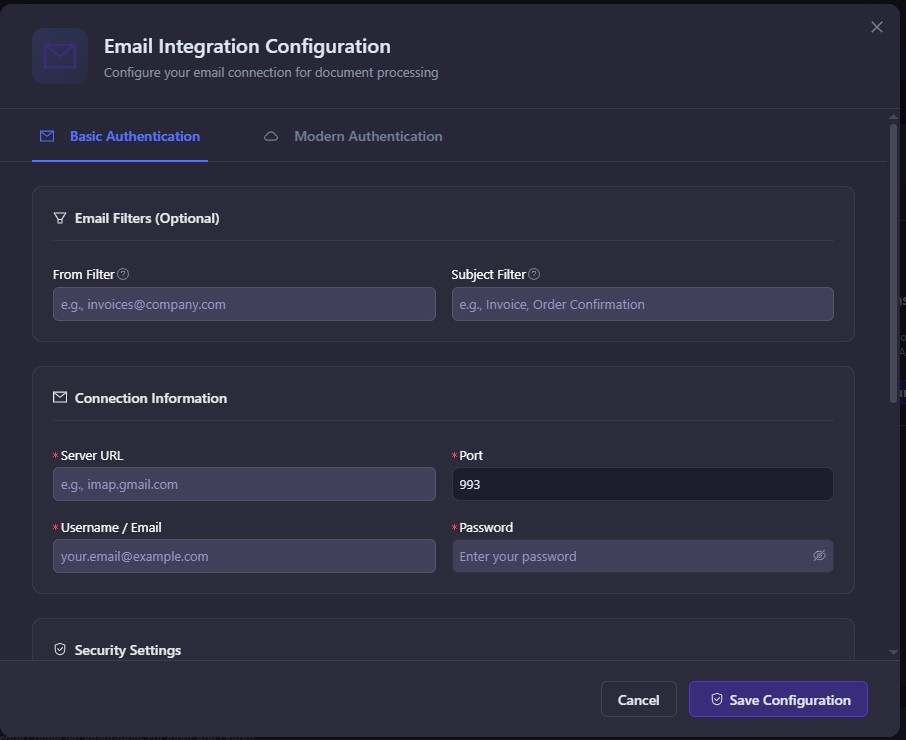Open Subject Filter help tooltip icon

click(534, 274)
